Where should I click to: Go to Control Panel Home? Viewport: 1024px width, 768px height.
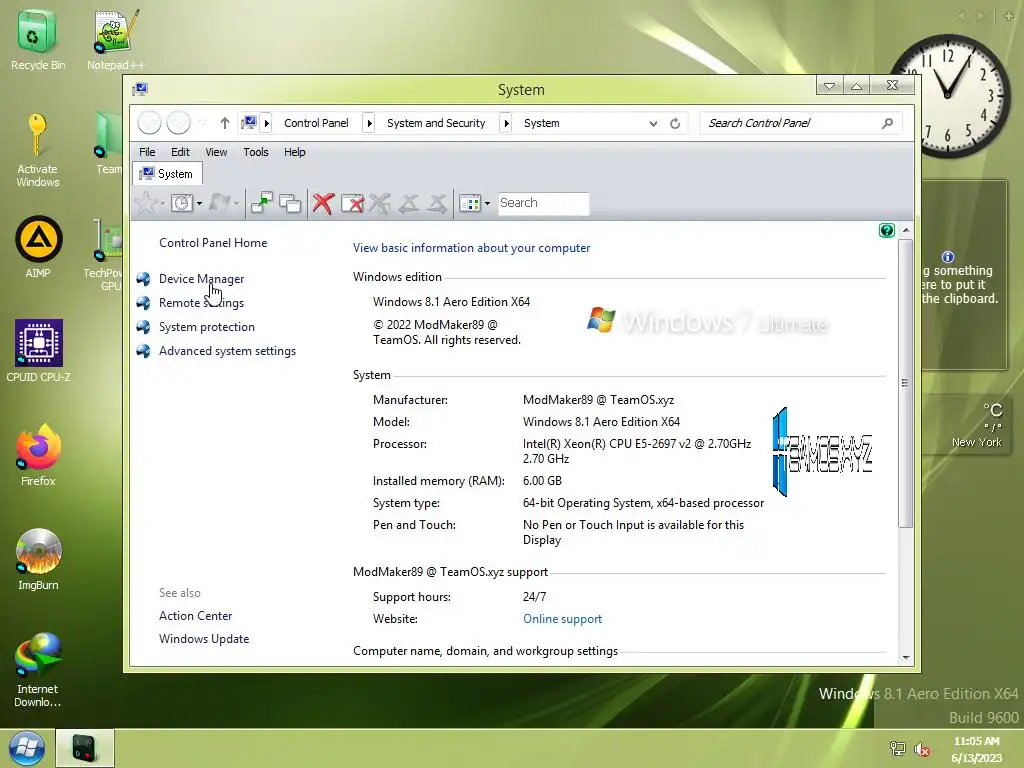[213, 243]
